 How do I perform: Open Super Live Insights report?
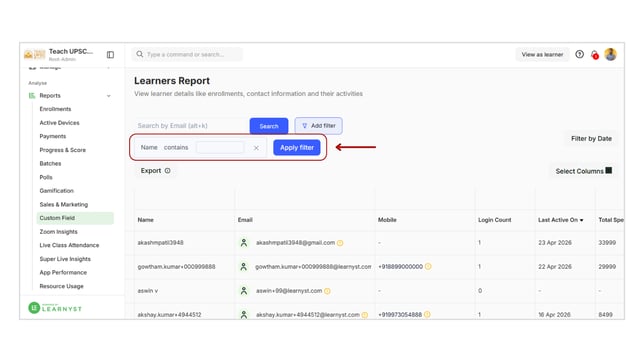pos(65,259)
